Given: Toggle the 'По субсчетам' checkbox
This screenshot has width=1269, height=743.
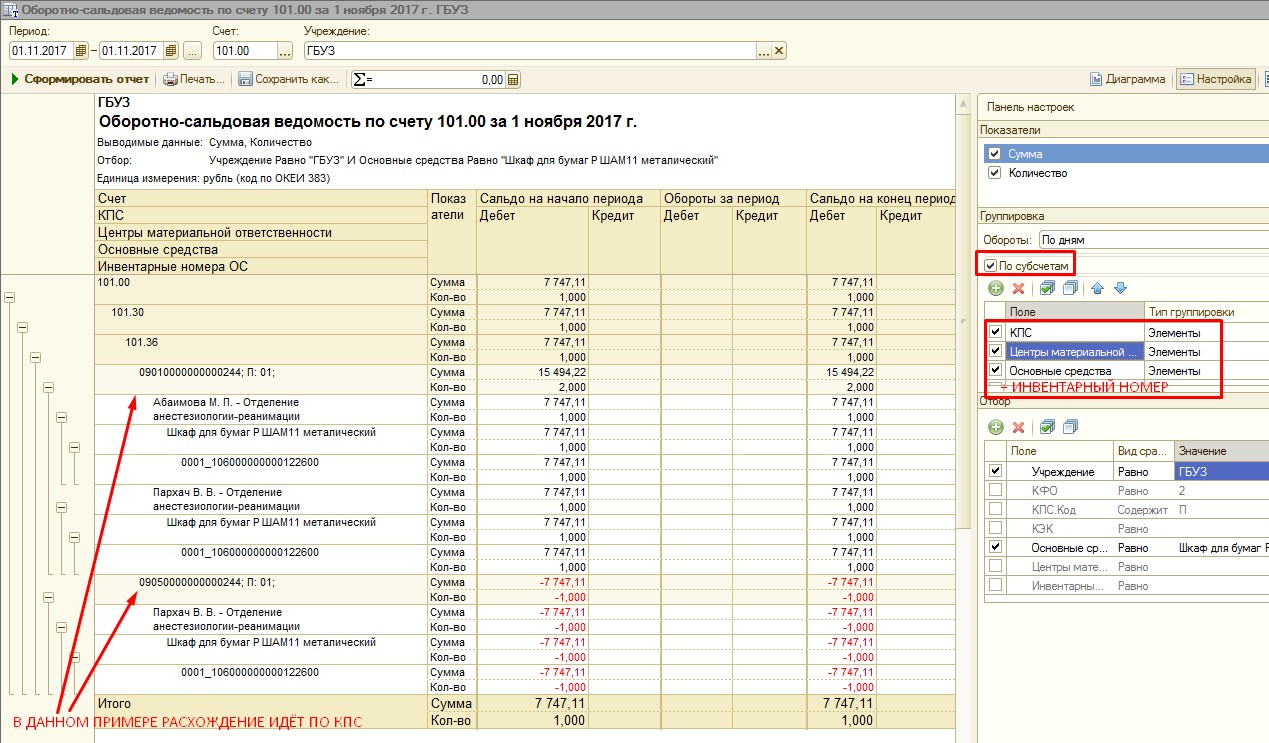Looking at the screenshot, I should (x=990, y=265).
